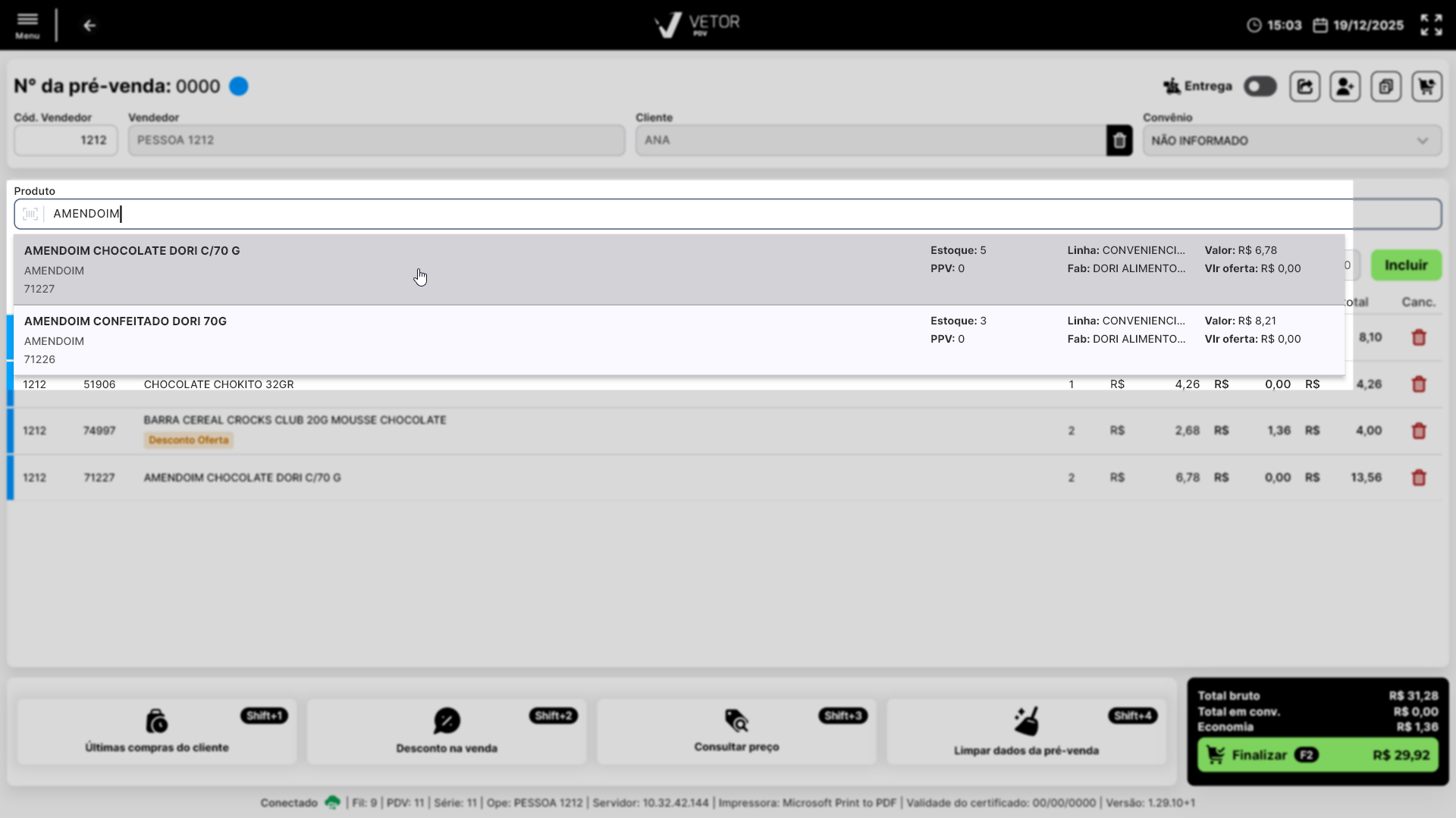This screenshot has height=818, width=1456.
Task: Click the clock time 15:03
Action: 1274,25
